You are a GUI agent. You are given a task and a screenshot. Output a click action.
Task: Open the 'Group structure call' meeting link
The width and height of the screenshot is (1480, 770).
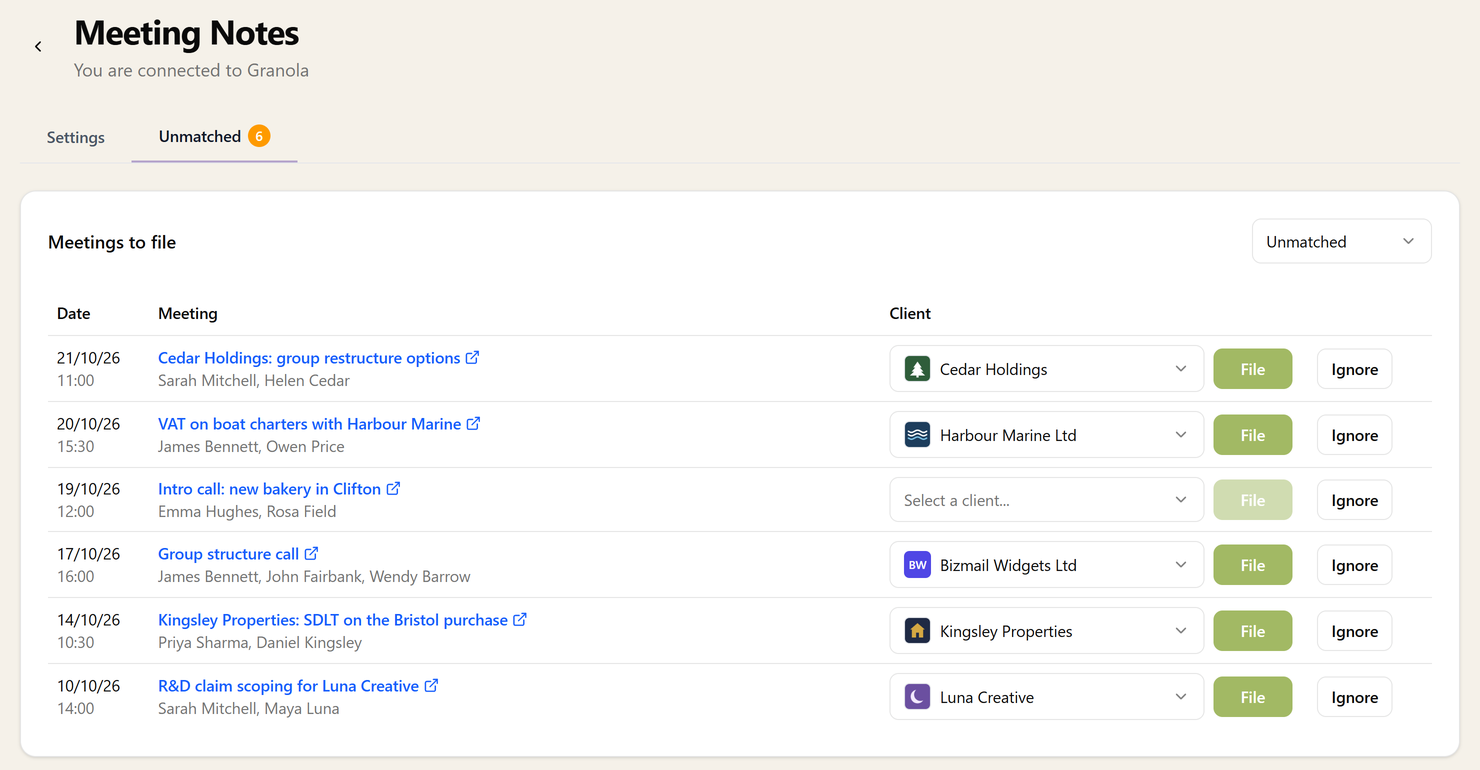pos(228,554)
